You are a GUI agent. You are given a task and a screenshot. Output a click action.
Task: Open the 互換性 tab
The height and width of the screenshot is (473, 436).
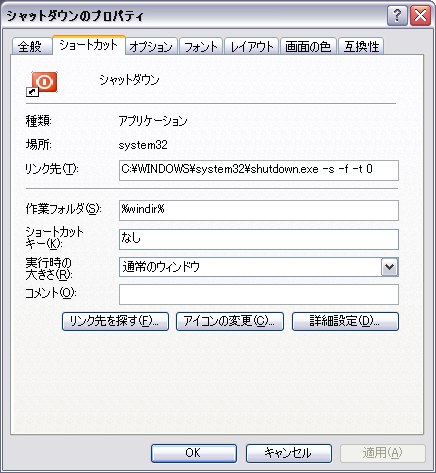point(361,46)
